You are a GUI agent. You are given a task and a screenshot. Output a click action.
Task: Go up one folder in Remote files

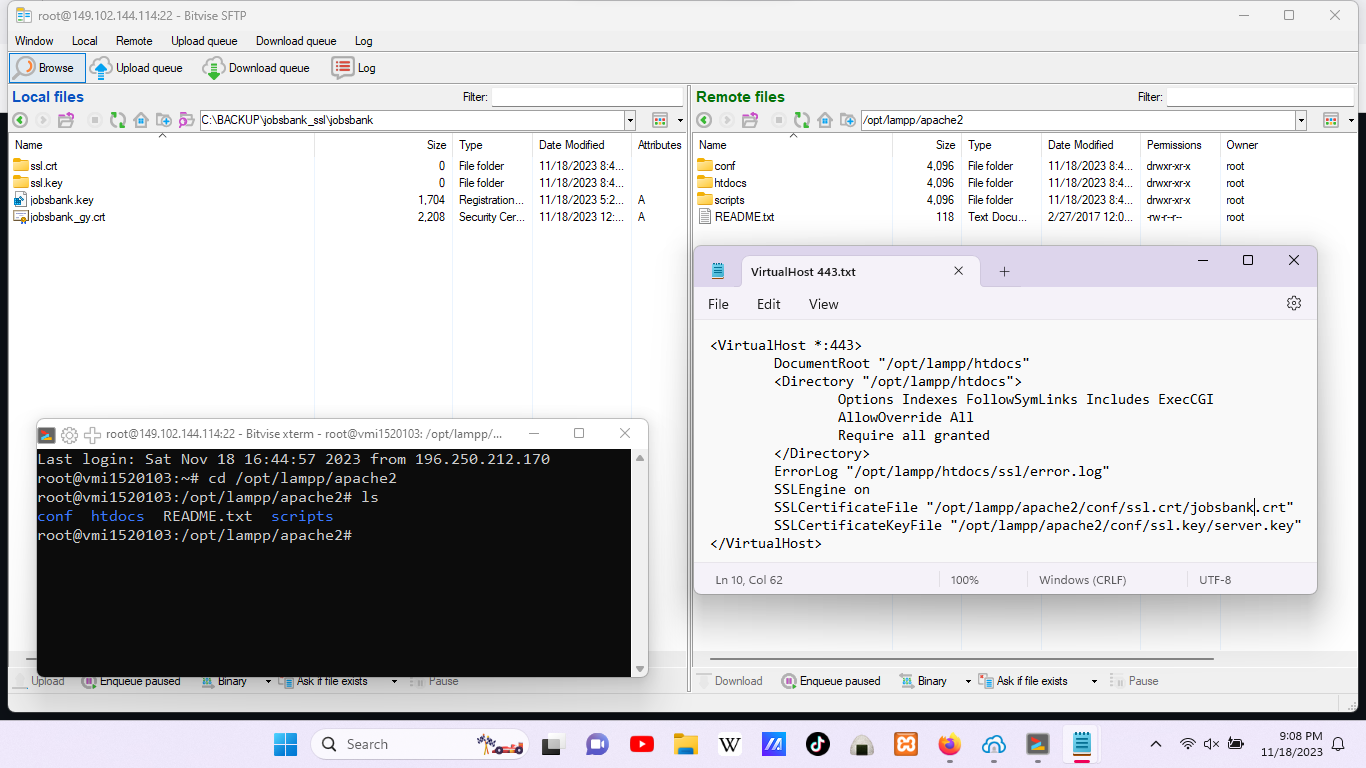[x=750, y=120]
